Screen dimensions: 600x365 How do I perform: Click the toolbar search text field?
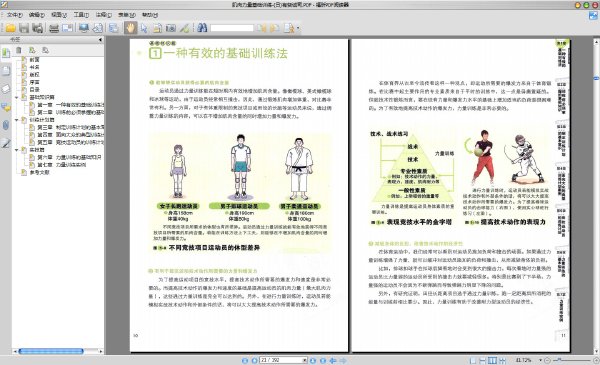click(232, 28)
